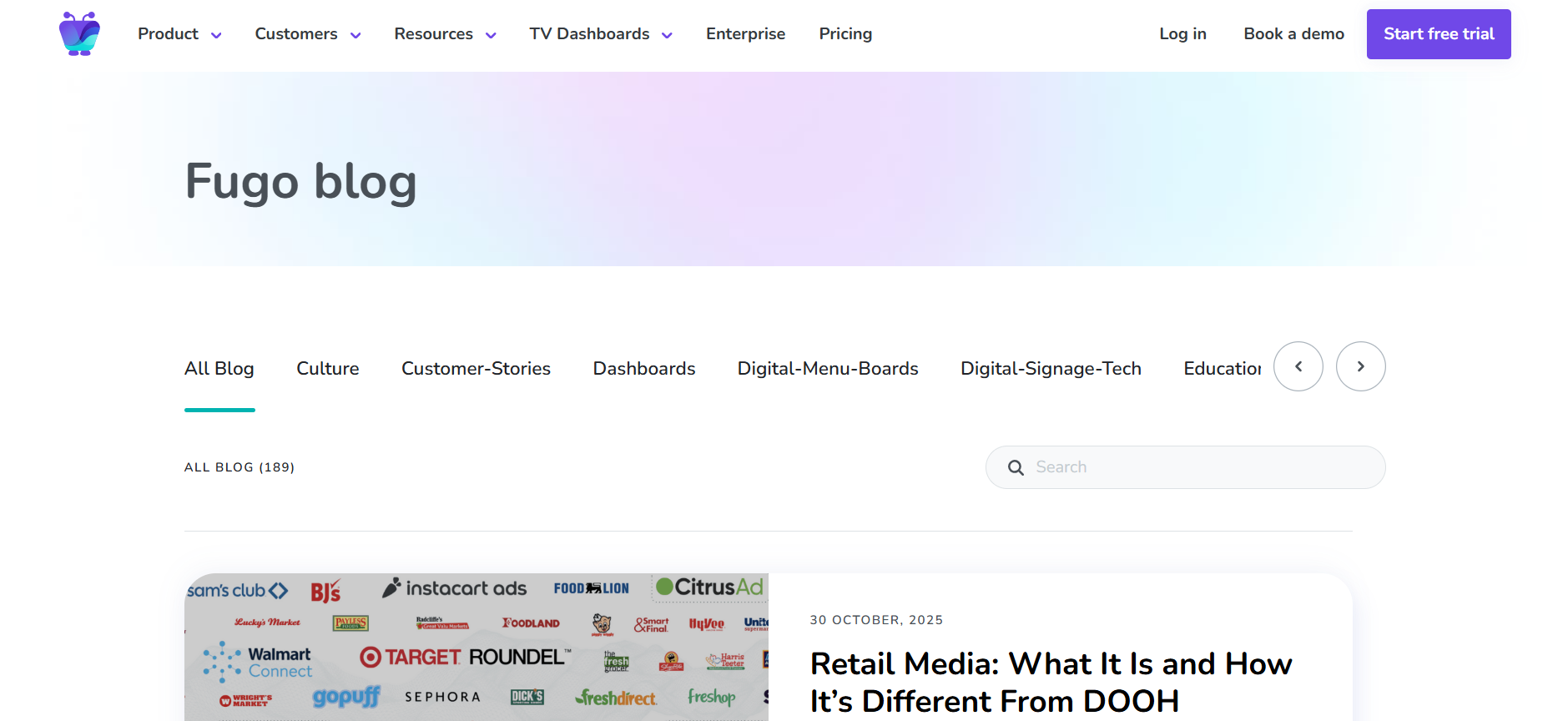1568x721 pixels.
Task: Click the magnifying glass search icon
Action: pos(1016,467)
